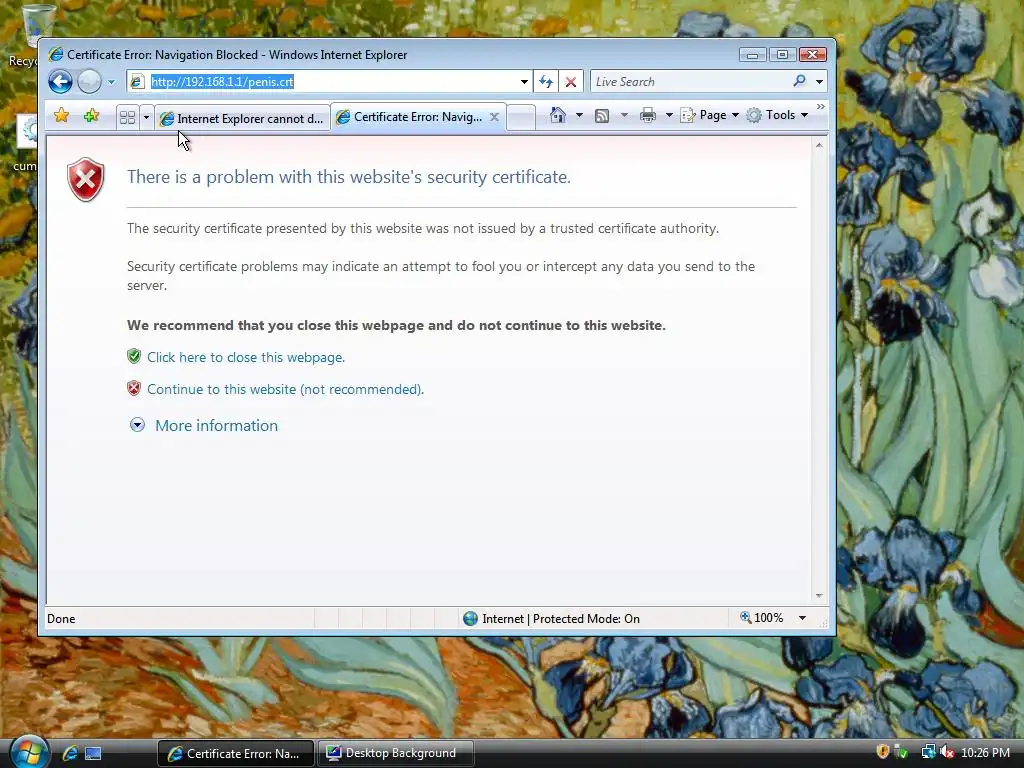This screenshot has width=1024, height=768.
Task: Click the 'Done' status bar text
Action: pos(61,618)
